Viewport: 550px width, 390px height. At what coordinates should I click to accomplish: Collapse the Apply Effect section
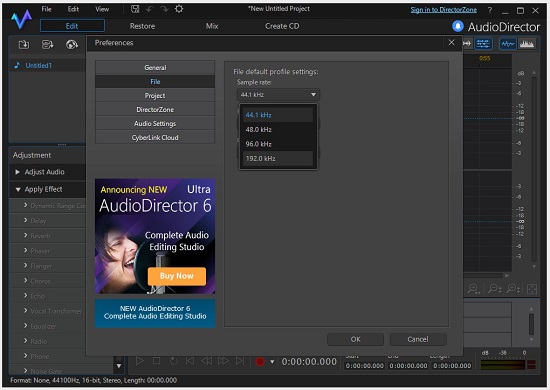[x=18, y=189]
